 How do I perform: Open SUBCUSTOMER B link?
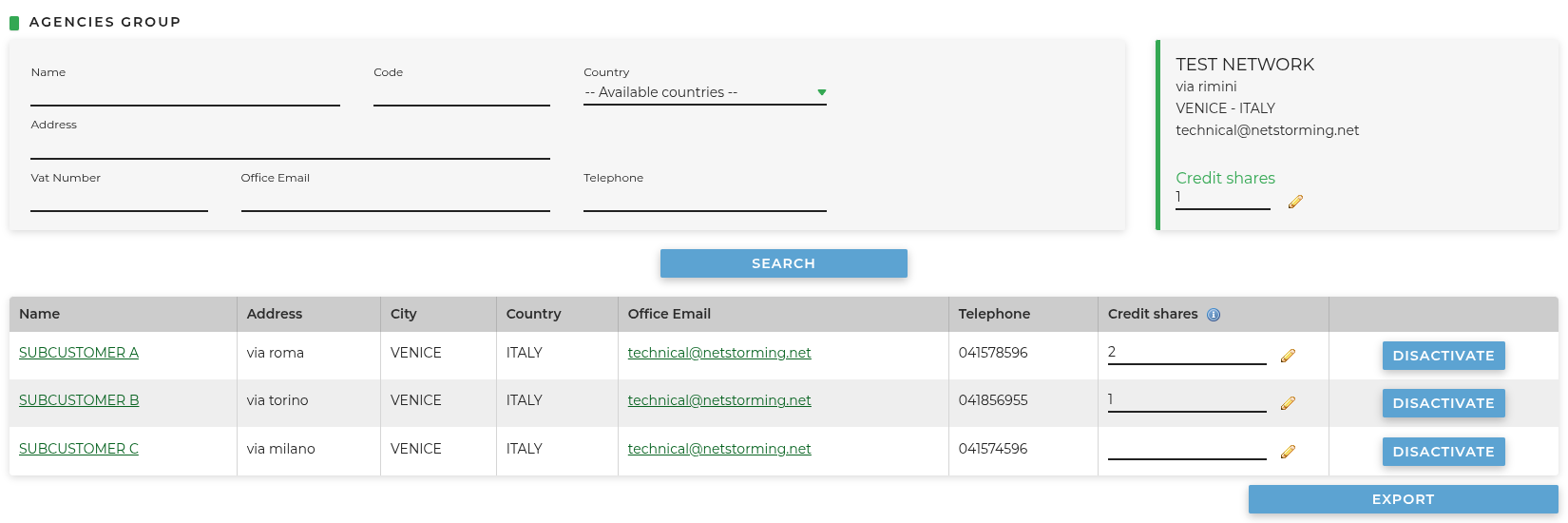pos(79,400)
